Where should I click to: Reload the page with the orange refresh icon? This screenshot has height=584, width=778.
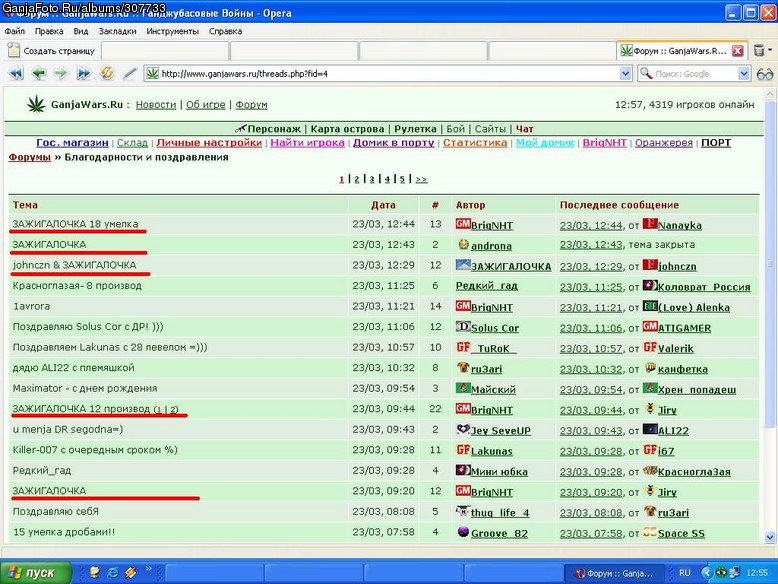(x=107, y=73)
